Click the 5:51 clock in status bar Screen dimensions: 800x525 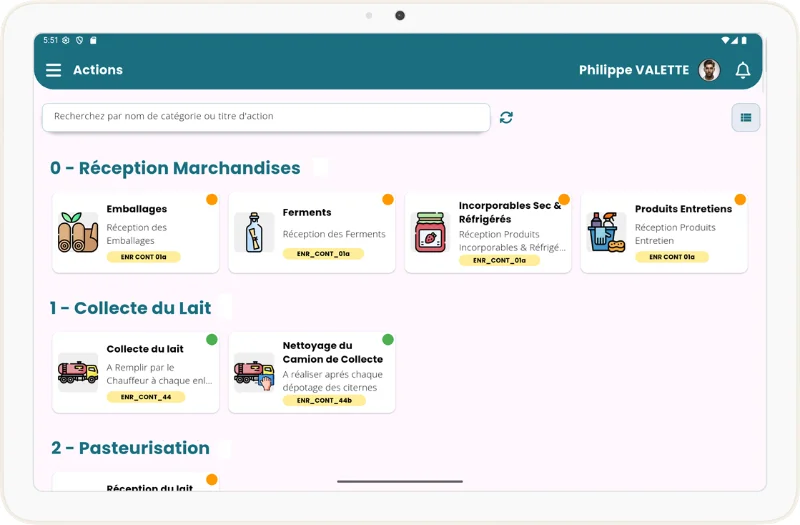(x=51, y=40)
